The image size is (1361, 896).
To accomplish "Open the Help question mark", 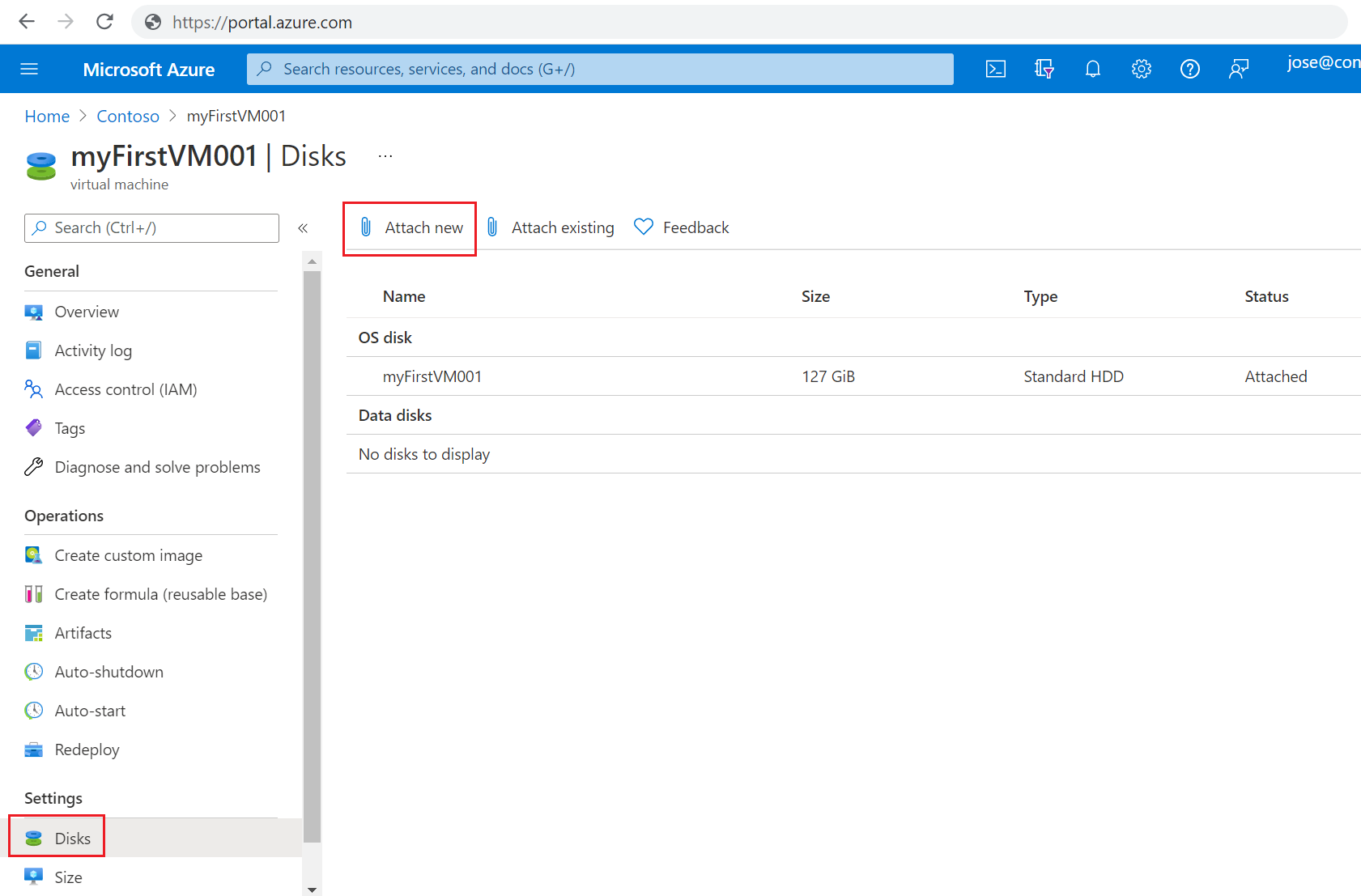I will (x=1190, y=69).
